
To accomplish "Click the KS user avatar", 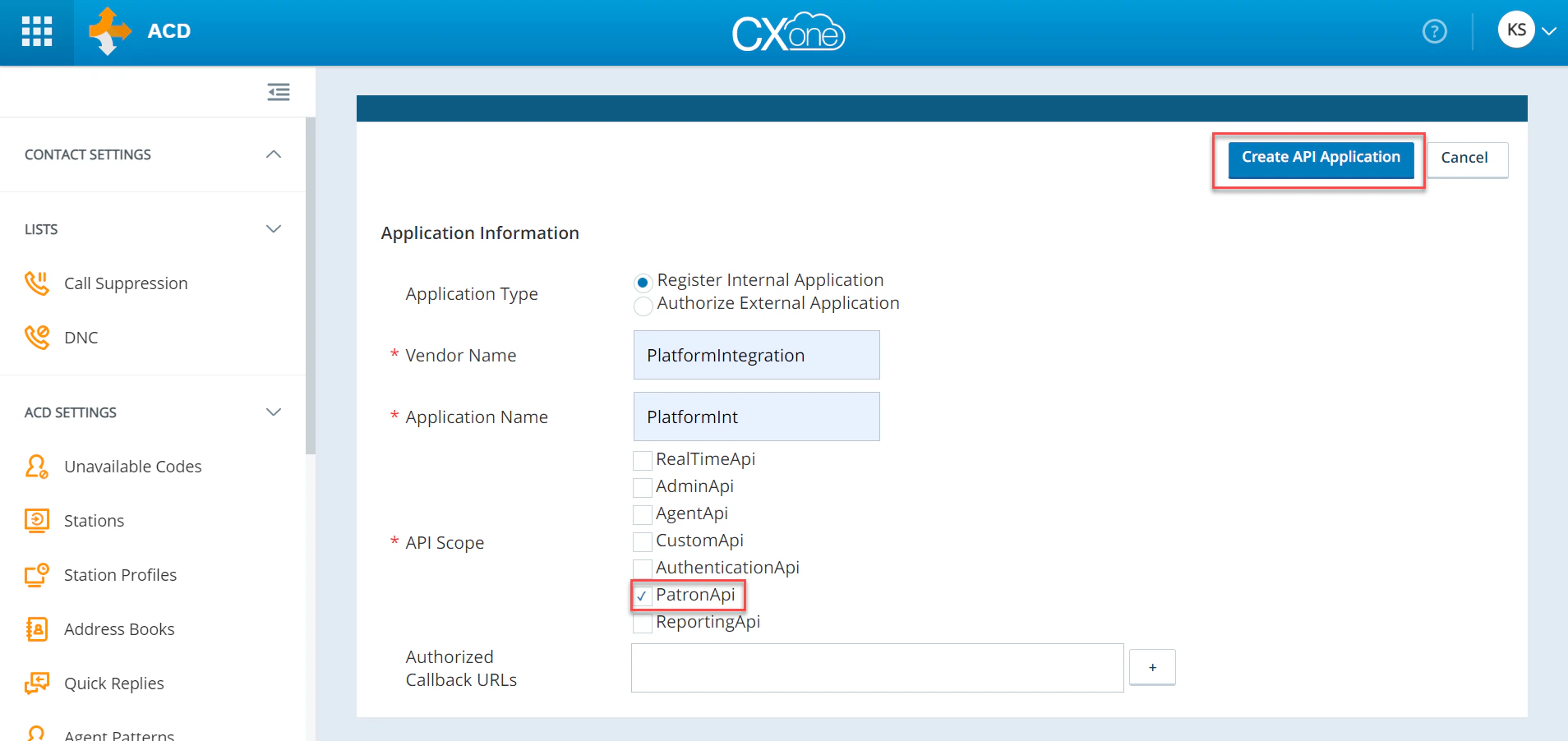I will (1516, 30).
